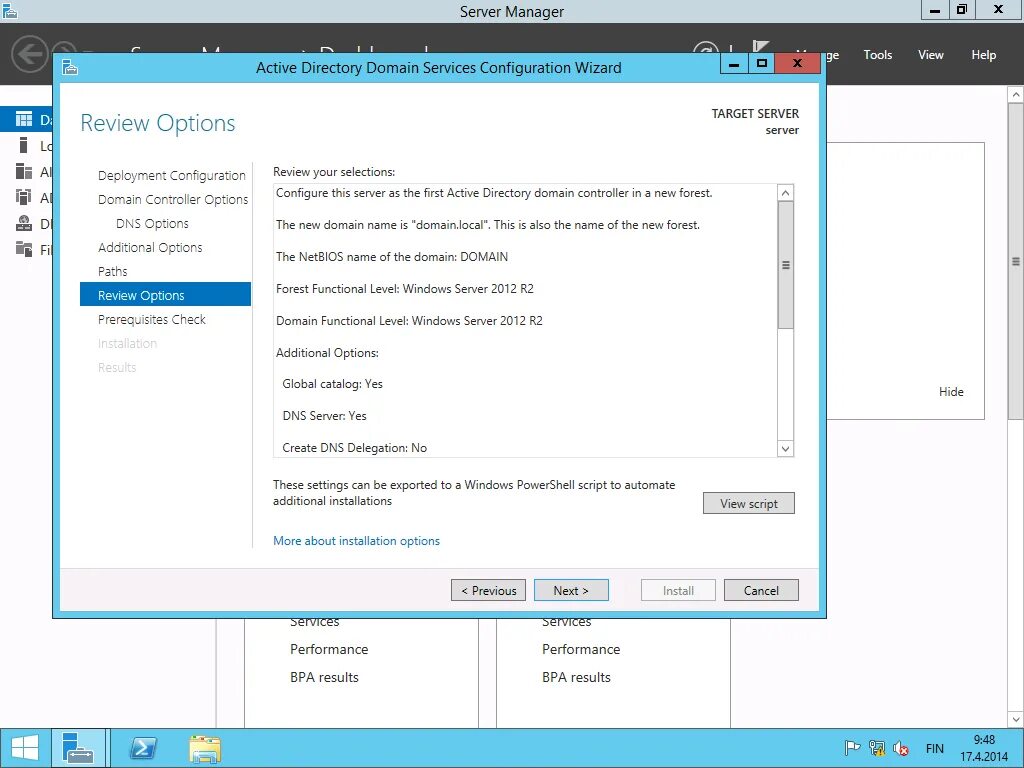This screenshot has width=1024, height=768.
Task: Click Forest Functional Level line
Action: coord(405,289)
